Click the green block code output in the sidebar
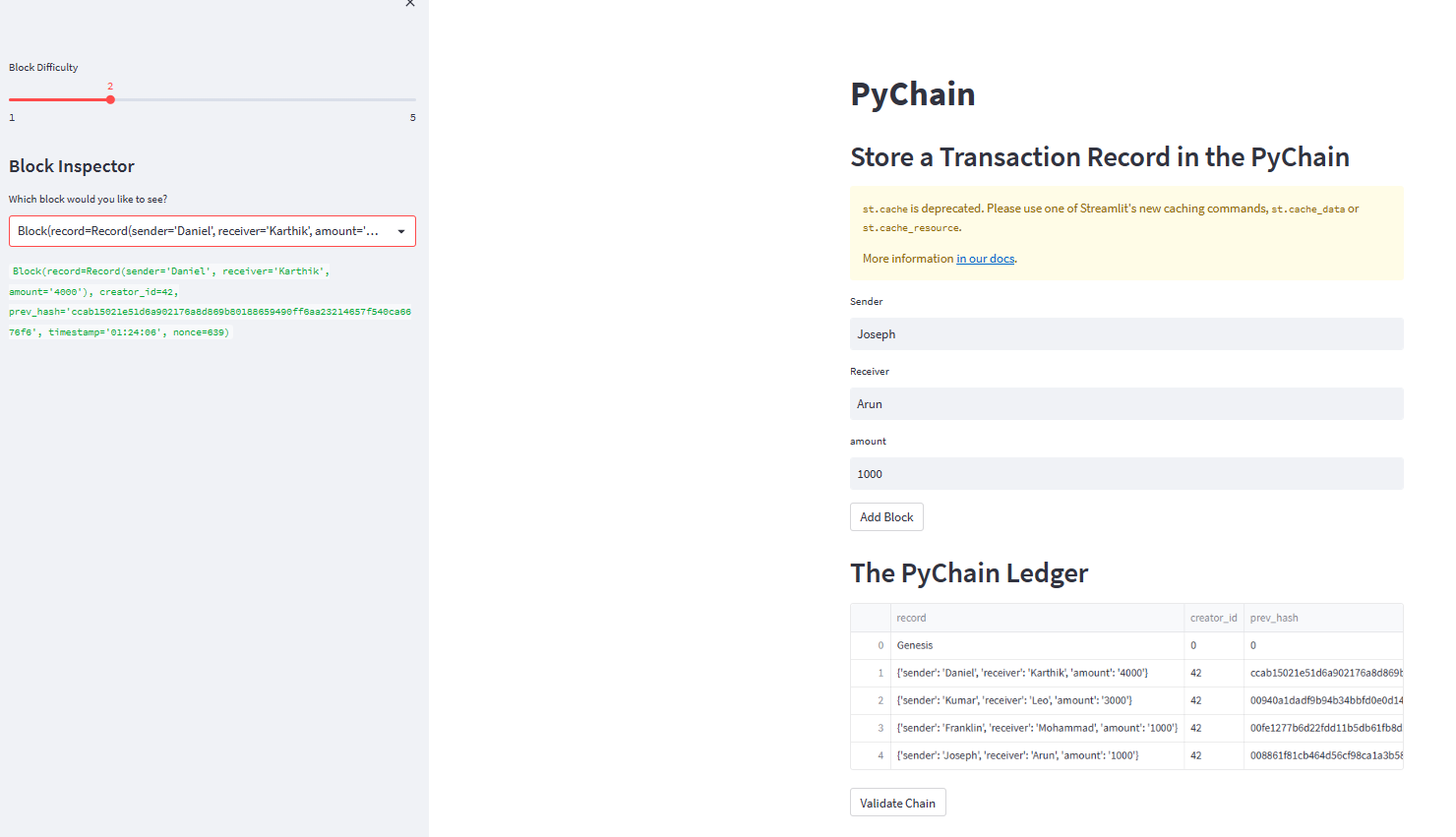The width and height of the screenshot is (1456, 837). click(x=211, y=301)
